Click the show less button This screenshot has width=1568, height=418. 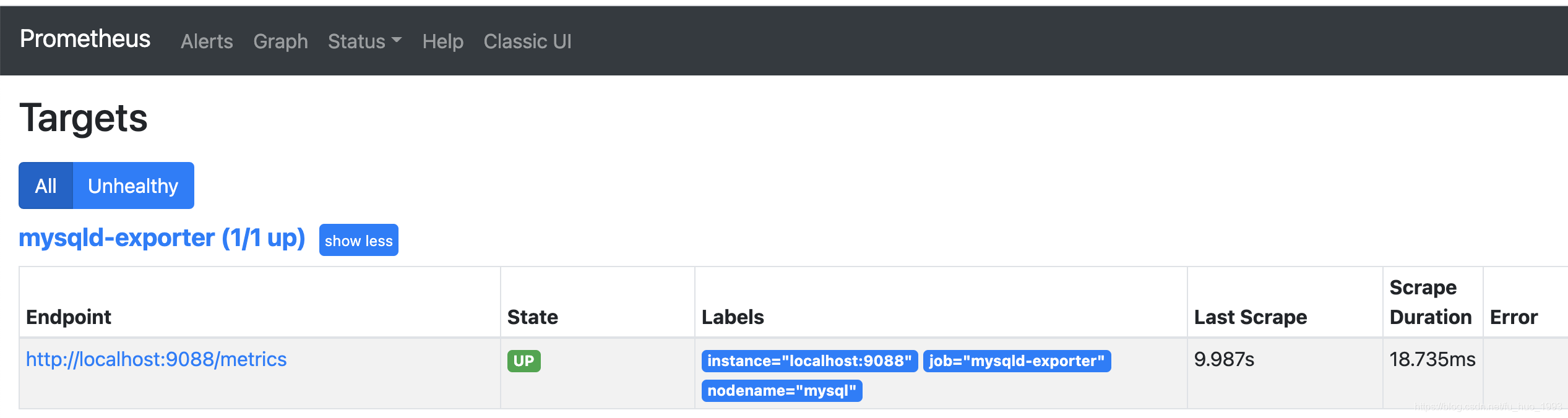359,240
